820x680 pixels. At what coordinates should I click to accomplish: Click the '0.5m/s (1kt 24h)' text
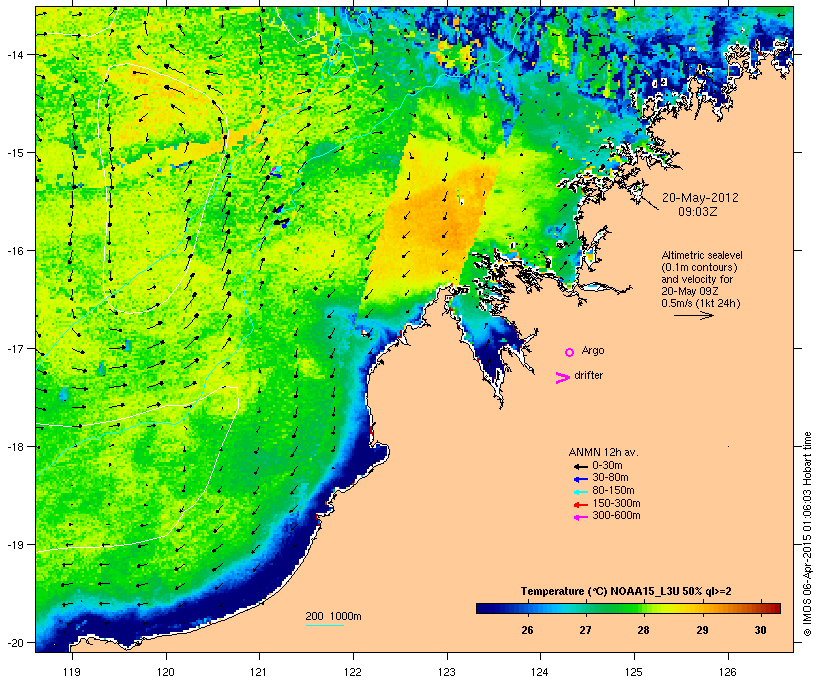[x=701, y=303]
